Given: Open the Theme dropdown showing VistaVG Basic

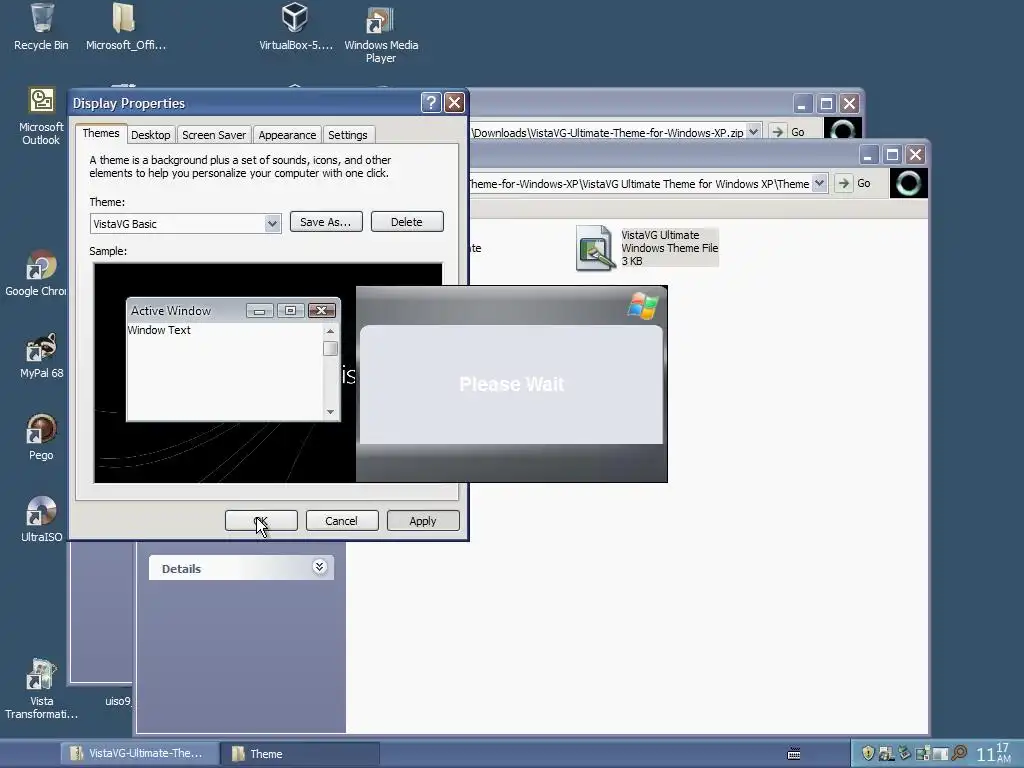Looking at the screenshot, I should point(272,223).
